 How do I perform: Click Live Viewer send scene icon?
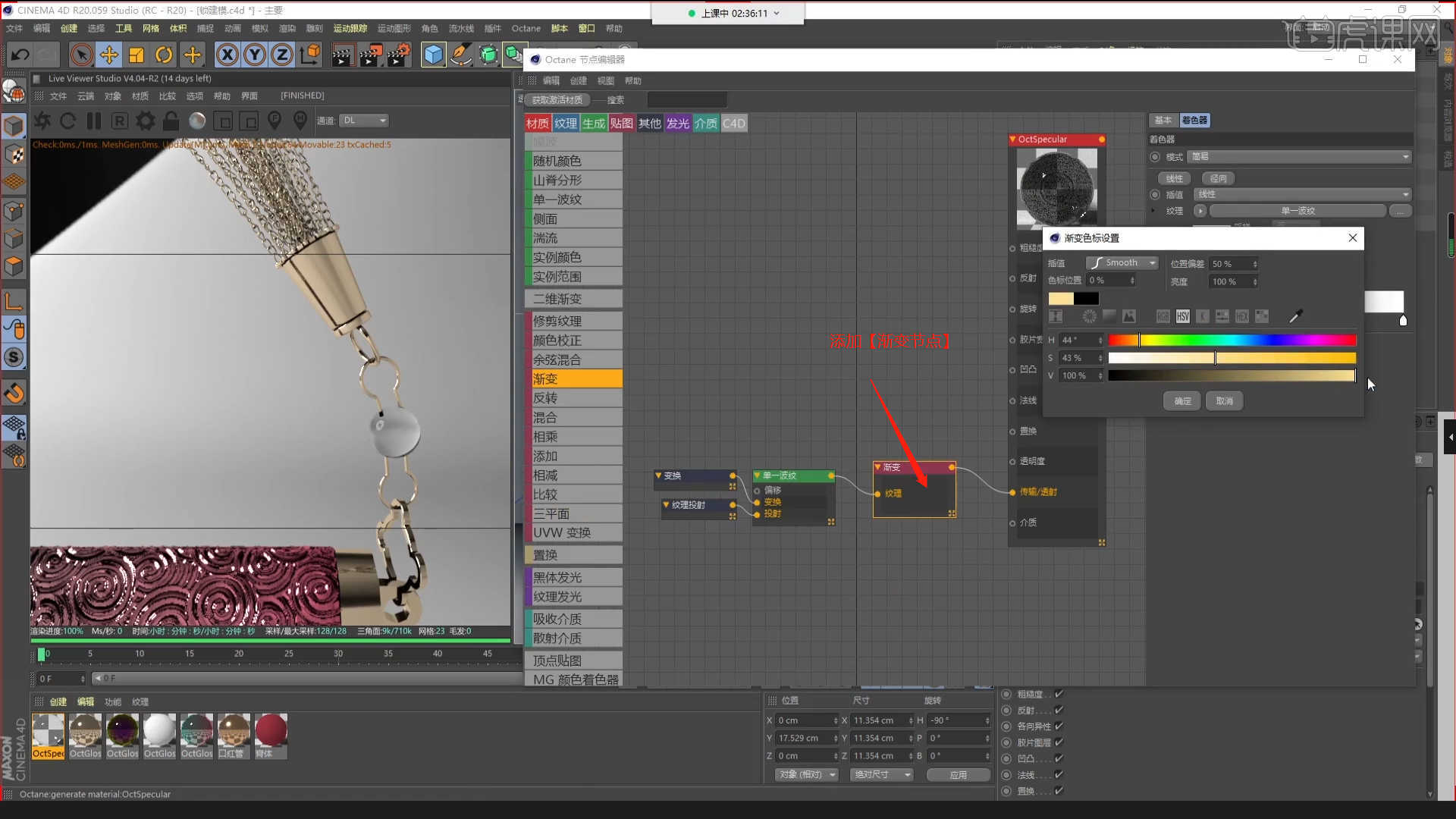click(x=42, y=121)
